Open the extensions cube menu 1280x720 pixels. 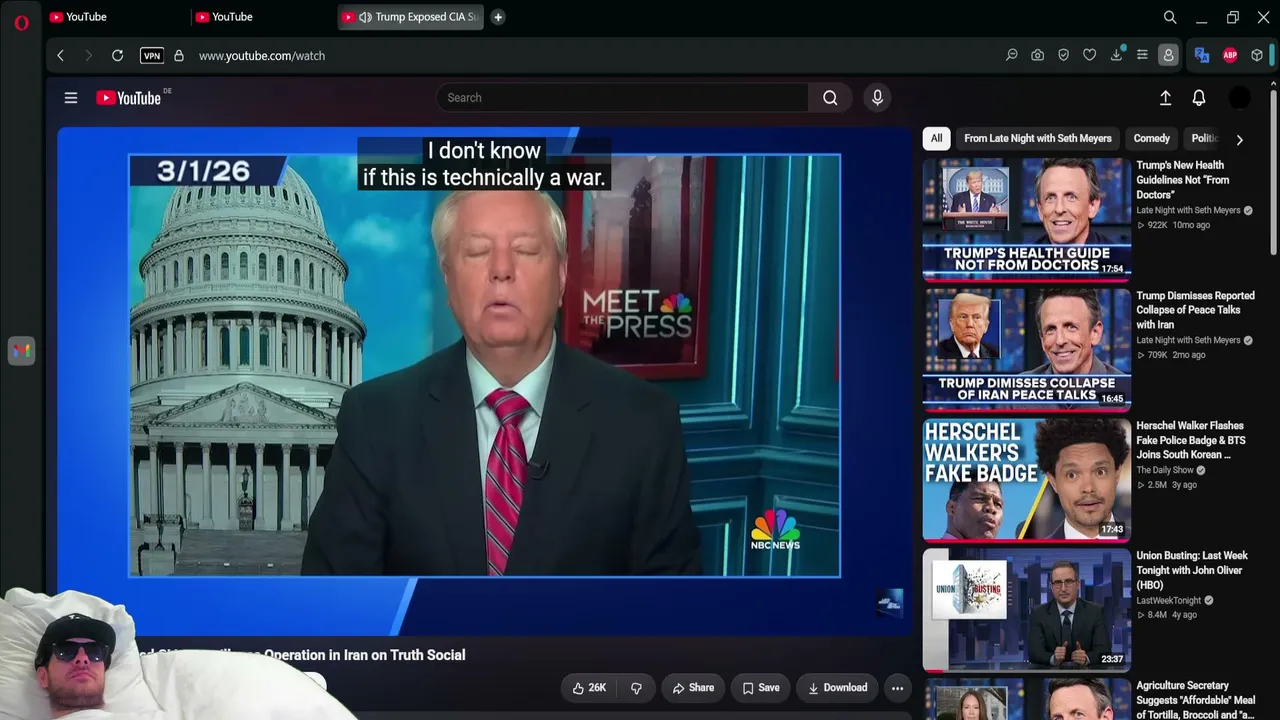(x=1257, y=56)
